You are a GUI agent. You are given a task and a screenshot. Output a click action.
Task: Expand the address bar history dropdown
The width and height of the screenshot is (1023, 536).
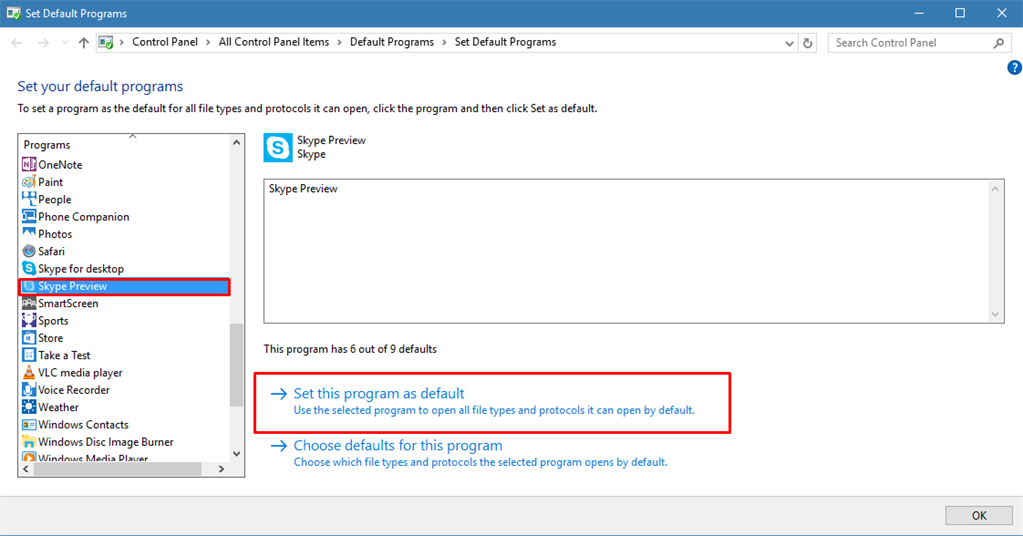tap(789, 43)
